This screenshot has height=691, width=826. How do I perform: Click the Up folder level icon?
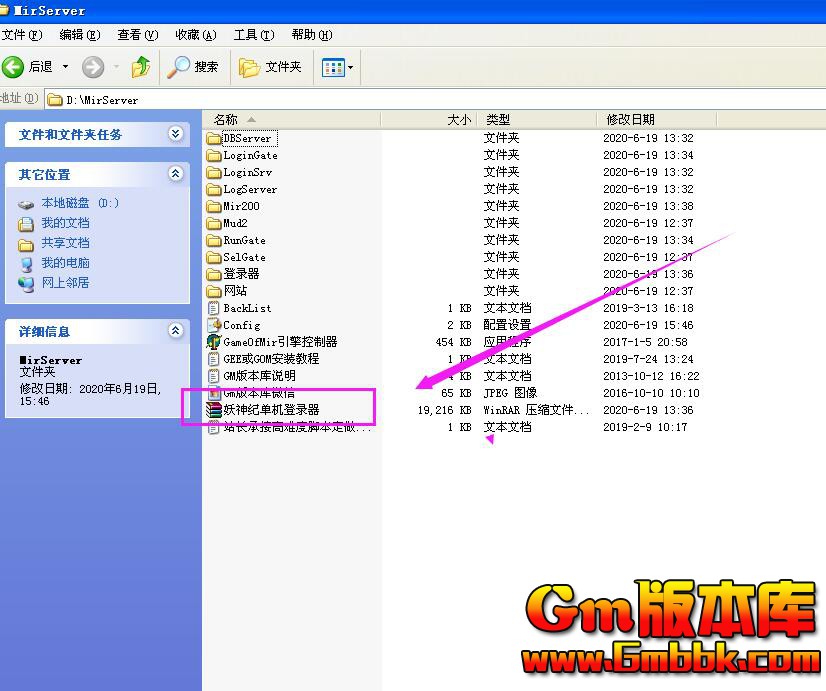pyautogui.click(x=141, y=67)
